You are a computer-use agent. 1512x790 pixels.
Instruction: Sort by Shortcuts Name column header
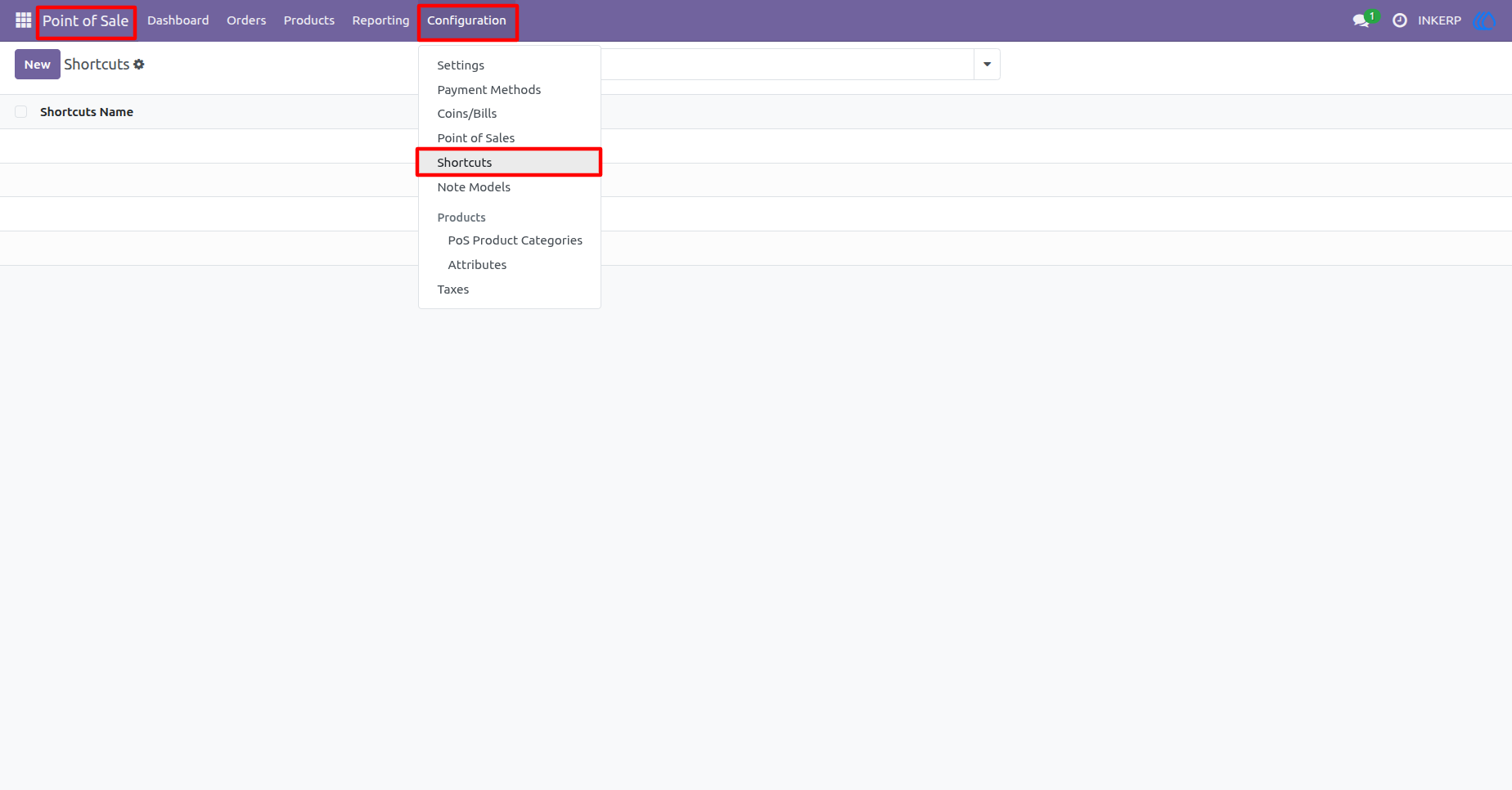point(87,112)
